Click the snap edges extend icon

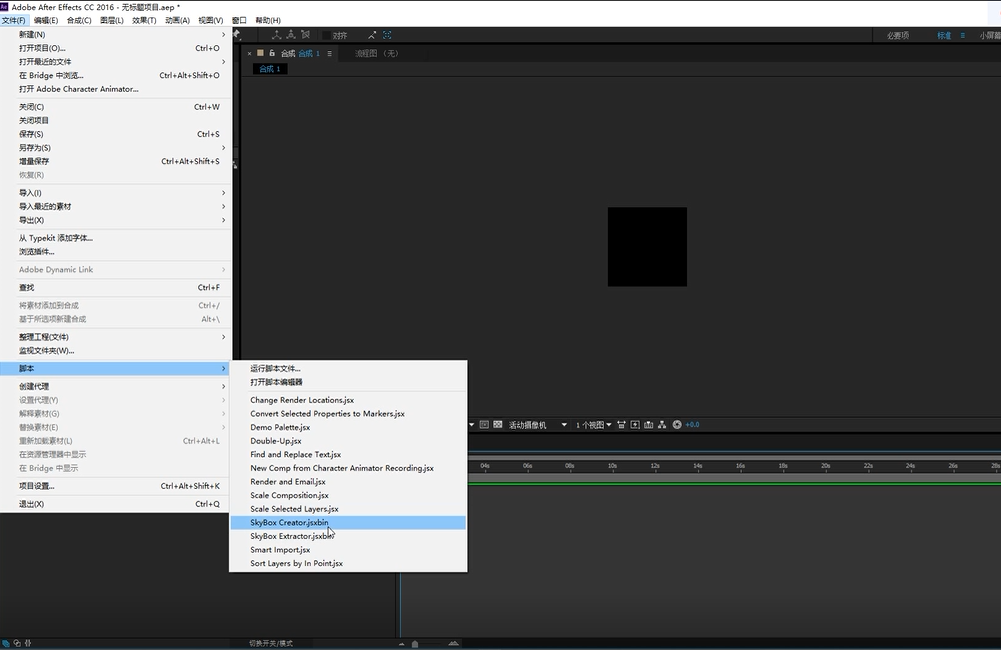coord(372,35)
